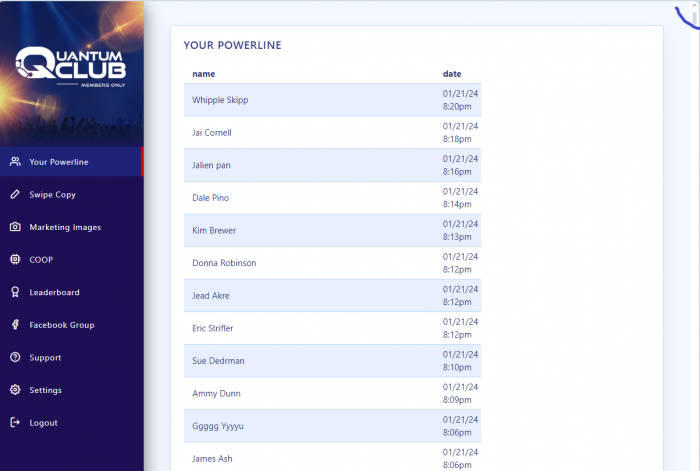Click the Facebook Group icon

pos(15,325)
